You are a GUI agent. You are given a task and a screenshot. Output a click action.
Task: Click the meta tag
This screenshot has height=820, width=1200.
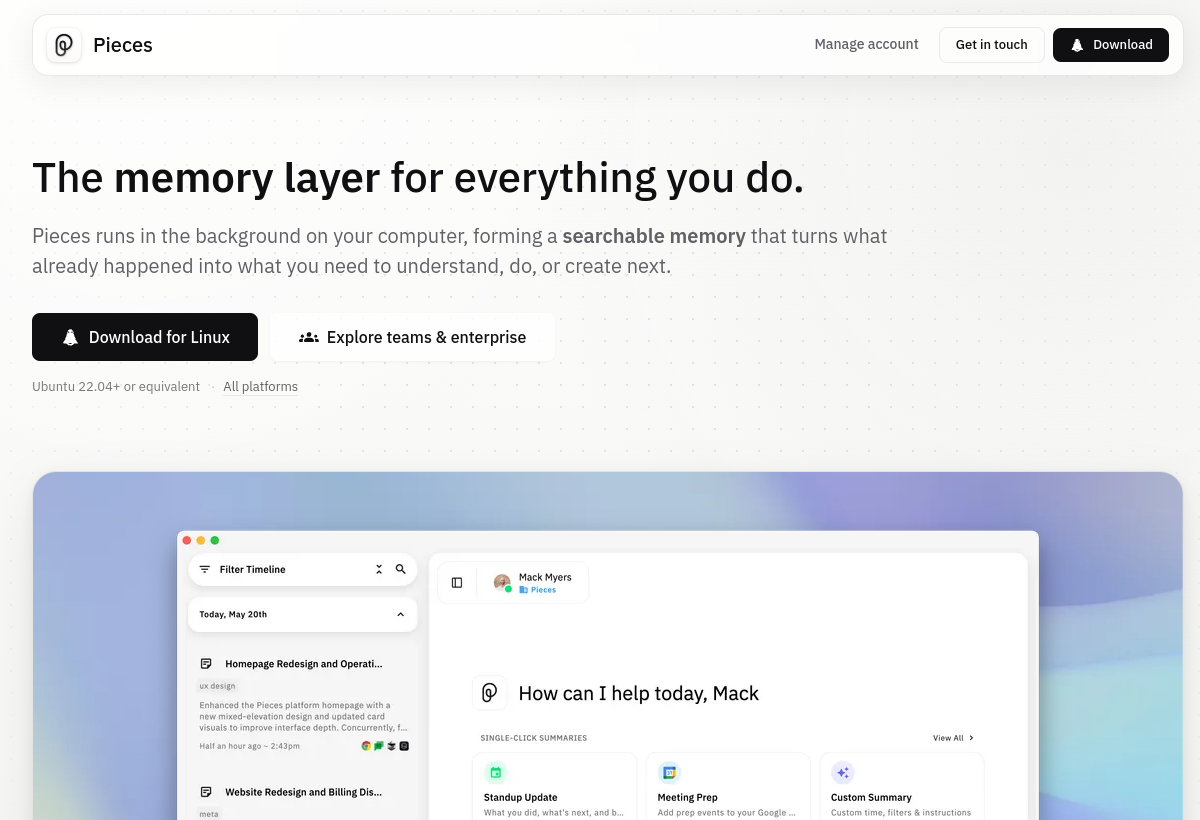coord(209,814)
